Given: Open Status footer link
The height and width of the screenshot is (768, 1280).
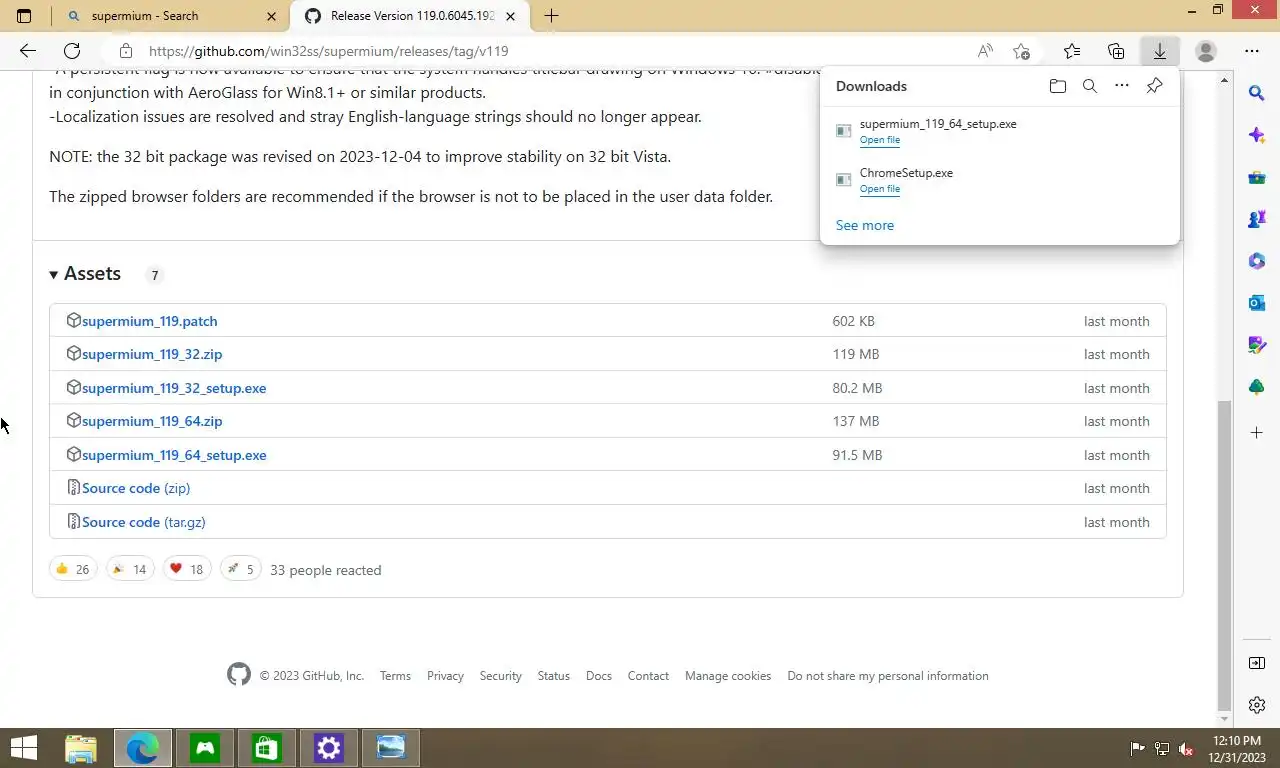Looking at the screenshot, I should point(553,676).
